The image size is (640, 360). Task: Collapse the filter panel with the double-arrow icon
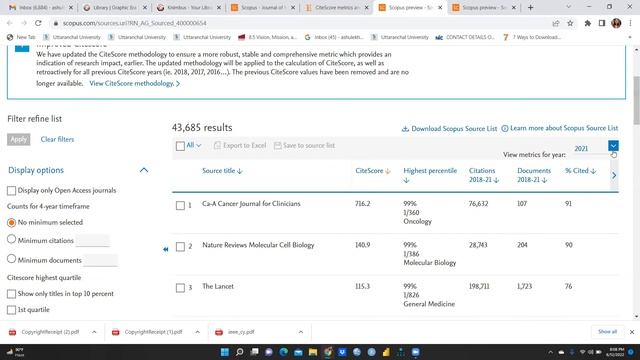click(x=165, y=249)
